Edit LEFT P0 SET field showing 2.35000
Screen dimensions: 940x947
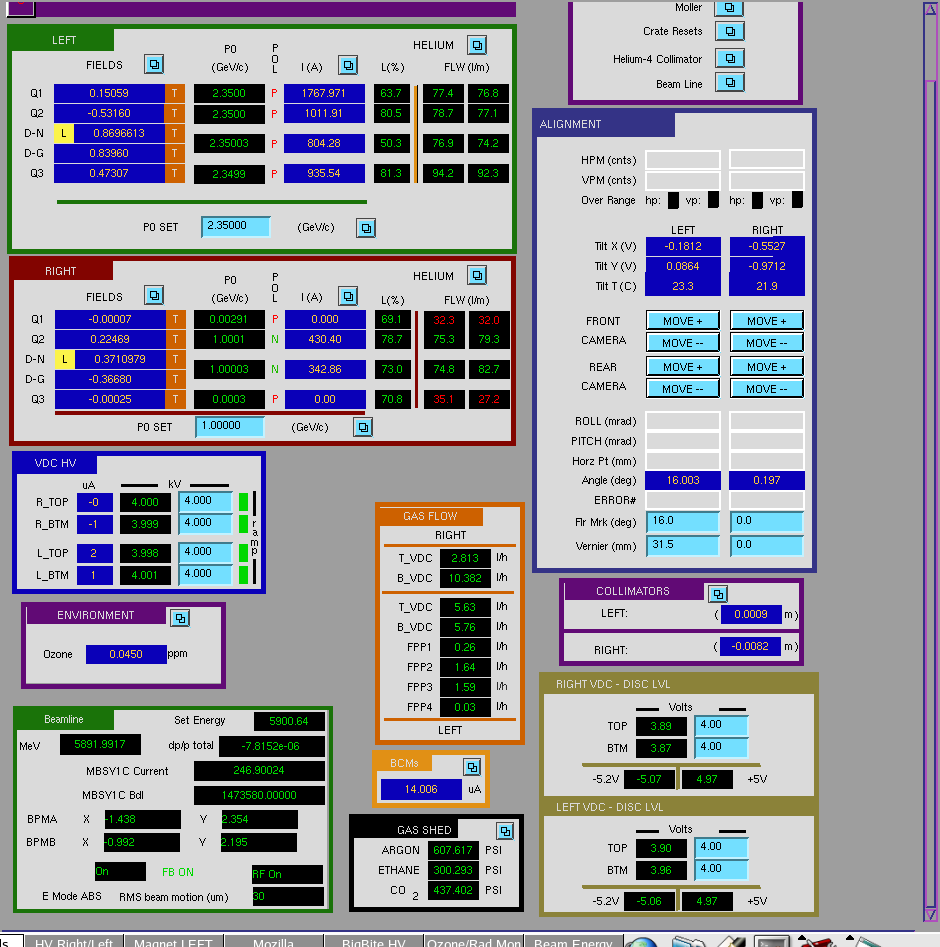[x=236, y=226]
